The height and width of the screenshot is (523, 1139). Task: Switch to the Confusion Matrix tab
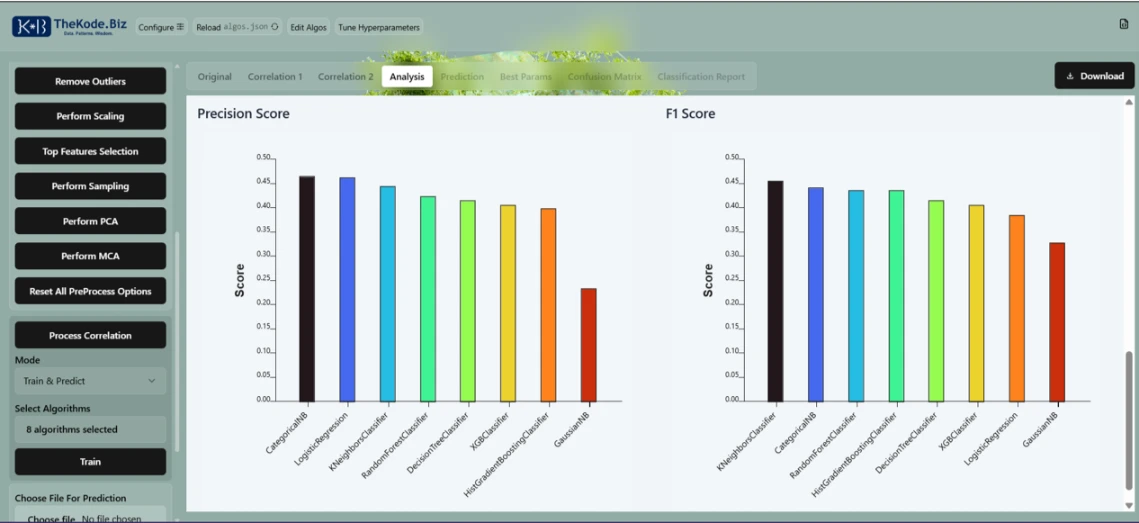click(x=604, y=76)
